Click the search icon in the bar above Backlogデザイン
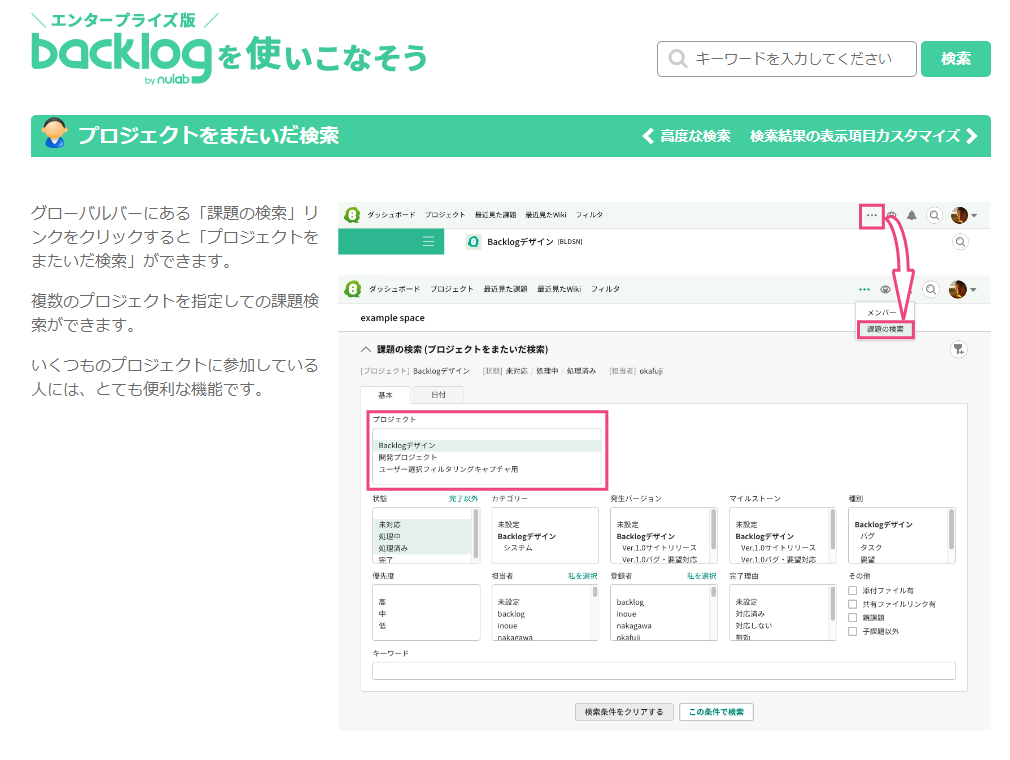Image resolution: width=1010 pixels, height=760 pixels. (934, 215)
